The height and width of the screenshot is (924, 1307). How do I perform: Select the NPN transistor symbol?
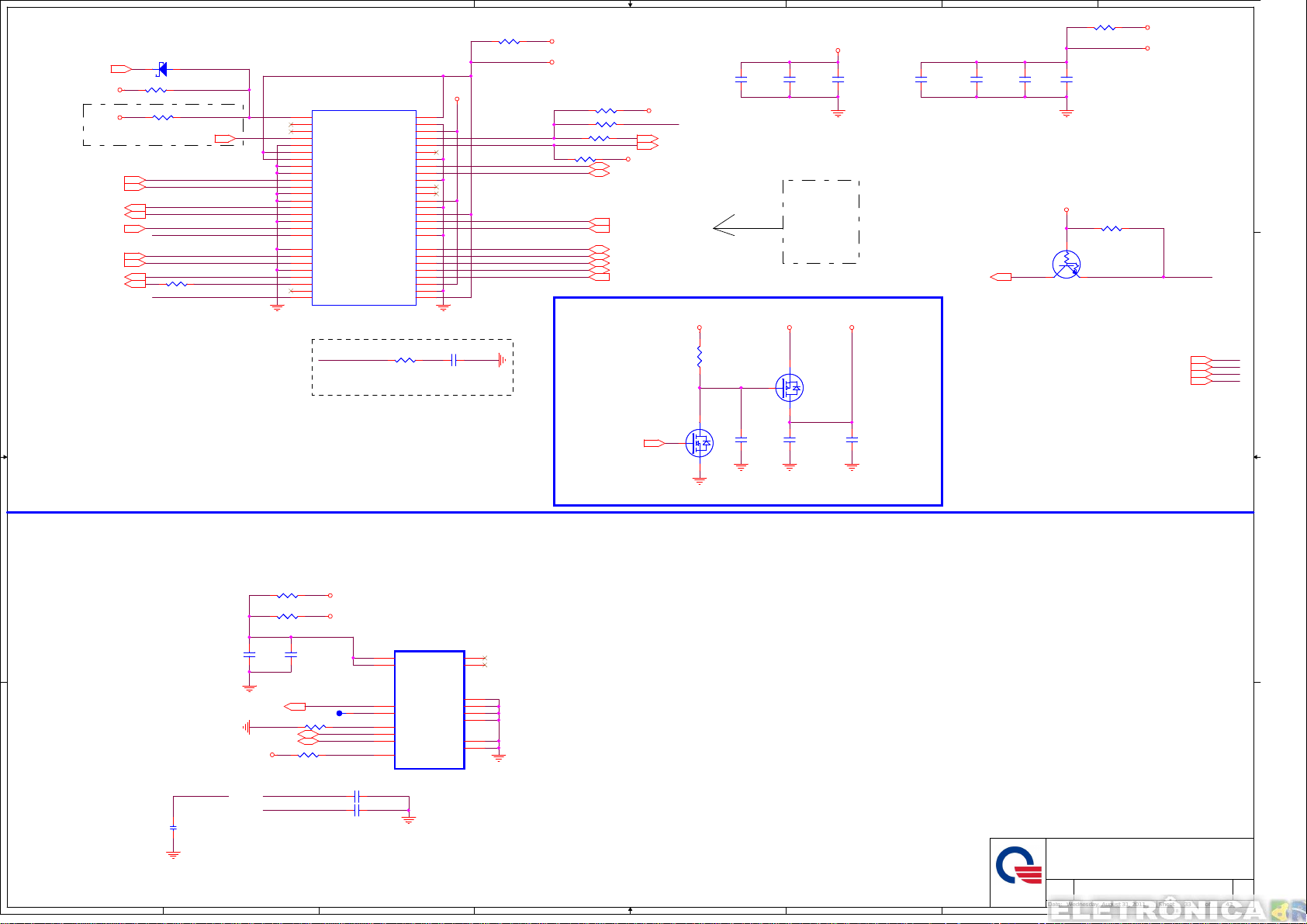click(1067, 265)
